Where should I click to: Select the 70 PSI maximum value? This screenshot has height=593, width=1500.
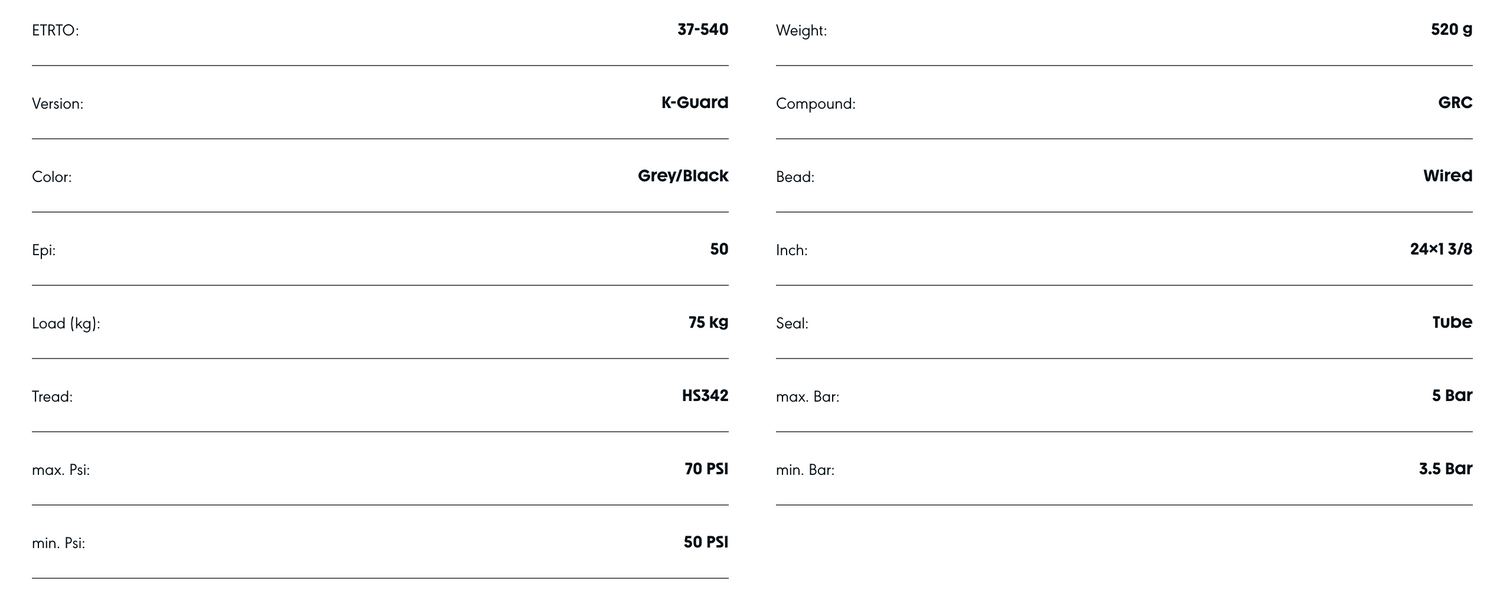[x=706, y=469]
